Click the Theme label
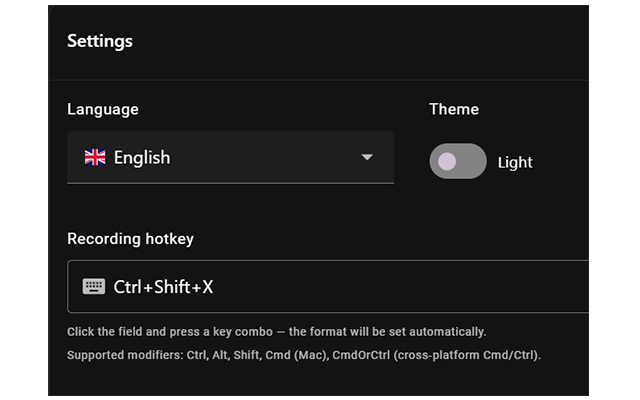Viewport: 640px width, 400px height. tap(454, 109)
